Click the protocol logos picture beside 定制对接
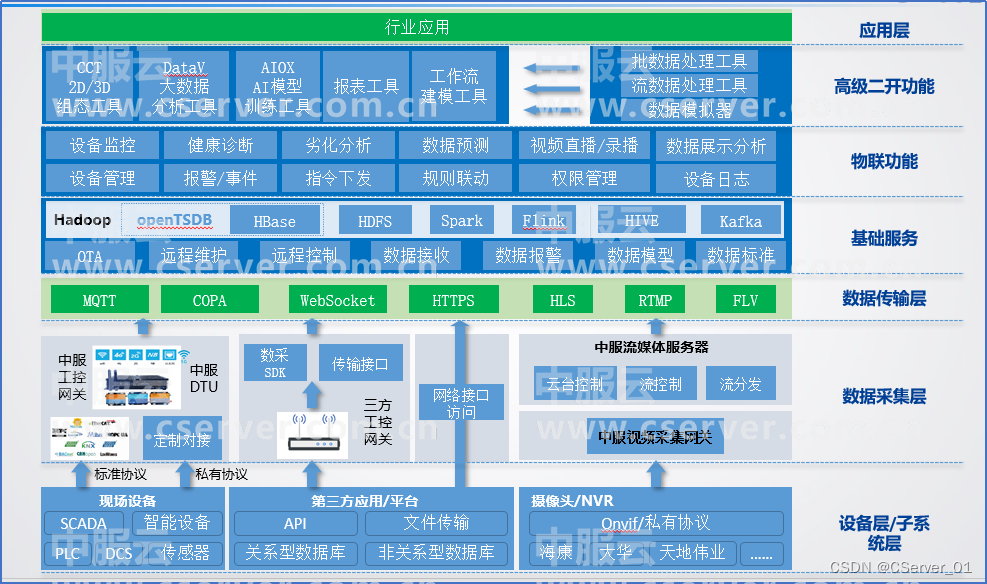Image resolution: width=987 pixels, height=584 pixels. [90, 438]
